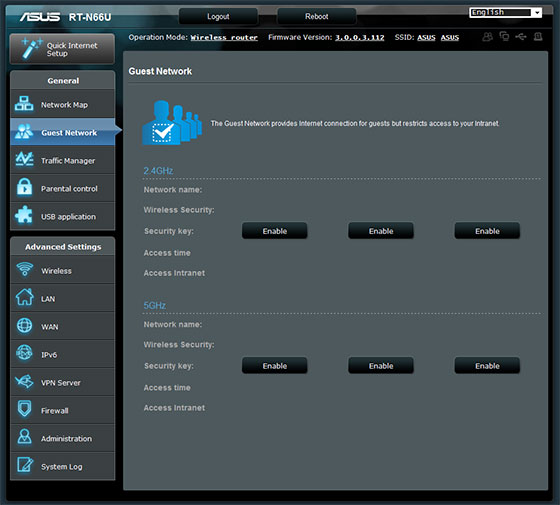Enable the first 2.4GHz guest network
Viewport: 560px width, 505px height.
pyautogui.click(x=275, y=231)
